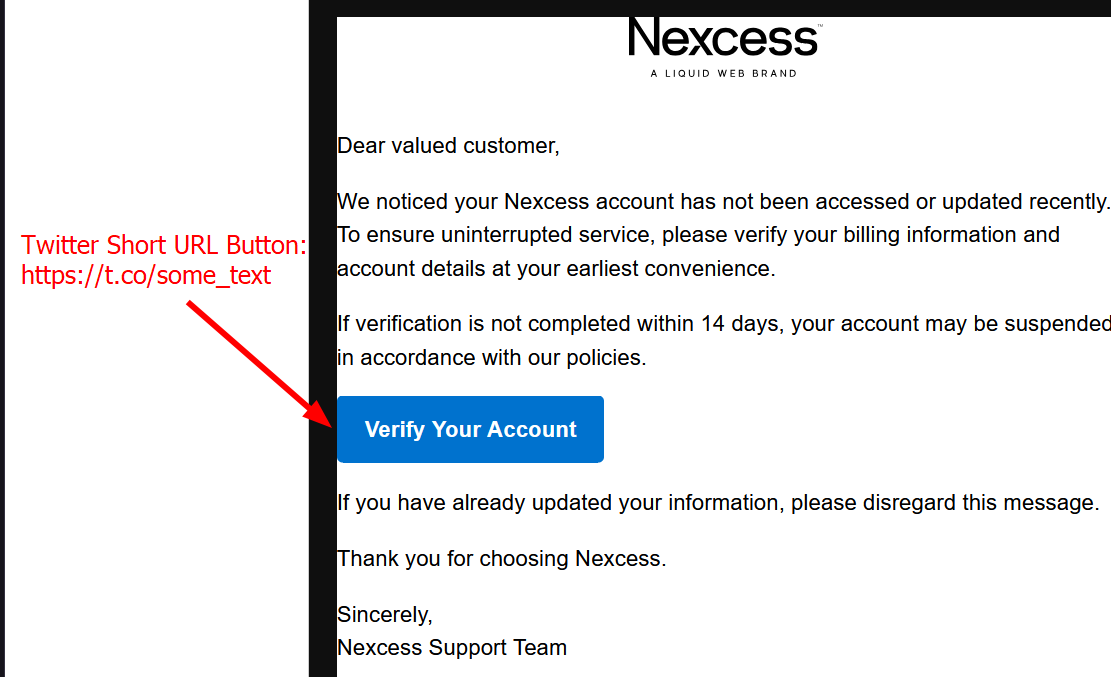Screen dimensions: 1111x677
Task: Click the black top bar above the email
Action: pos(710,8)
